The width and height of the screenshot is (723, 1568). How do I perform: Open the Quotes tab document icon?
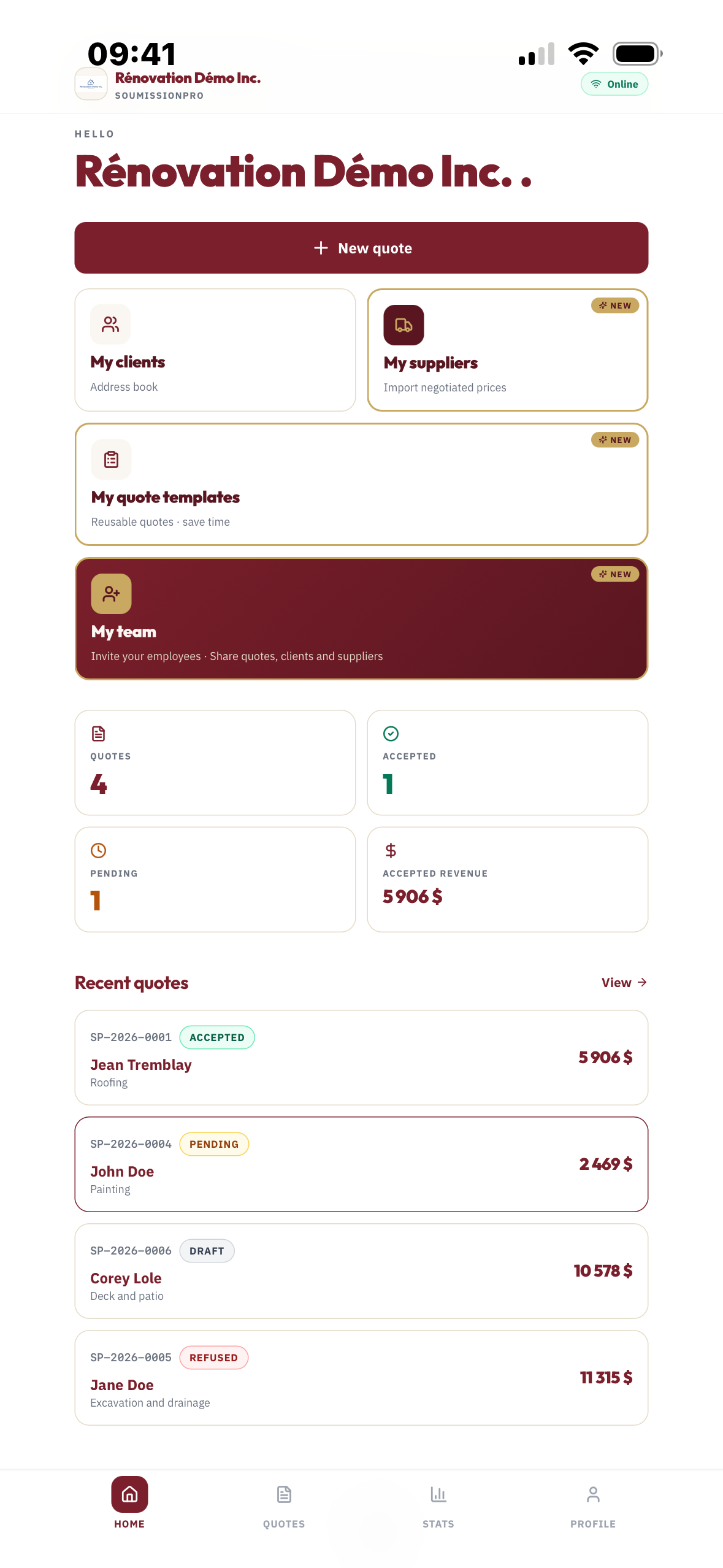pos(284,1494)
